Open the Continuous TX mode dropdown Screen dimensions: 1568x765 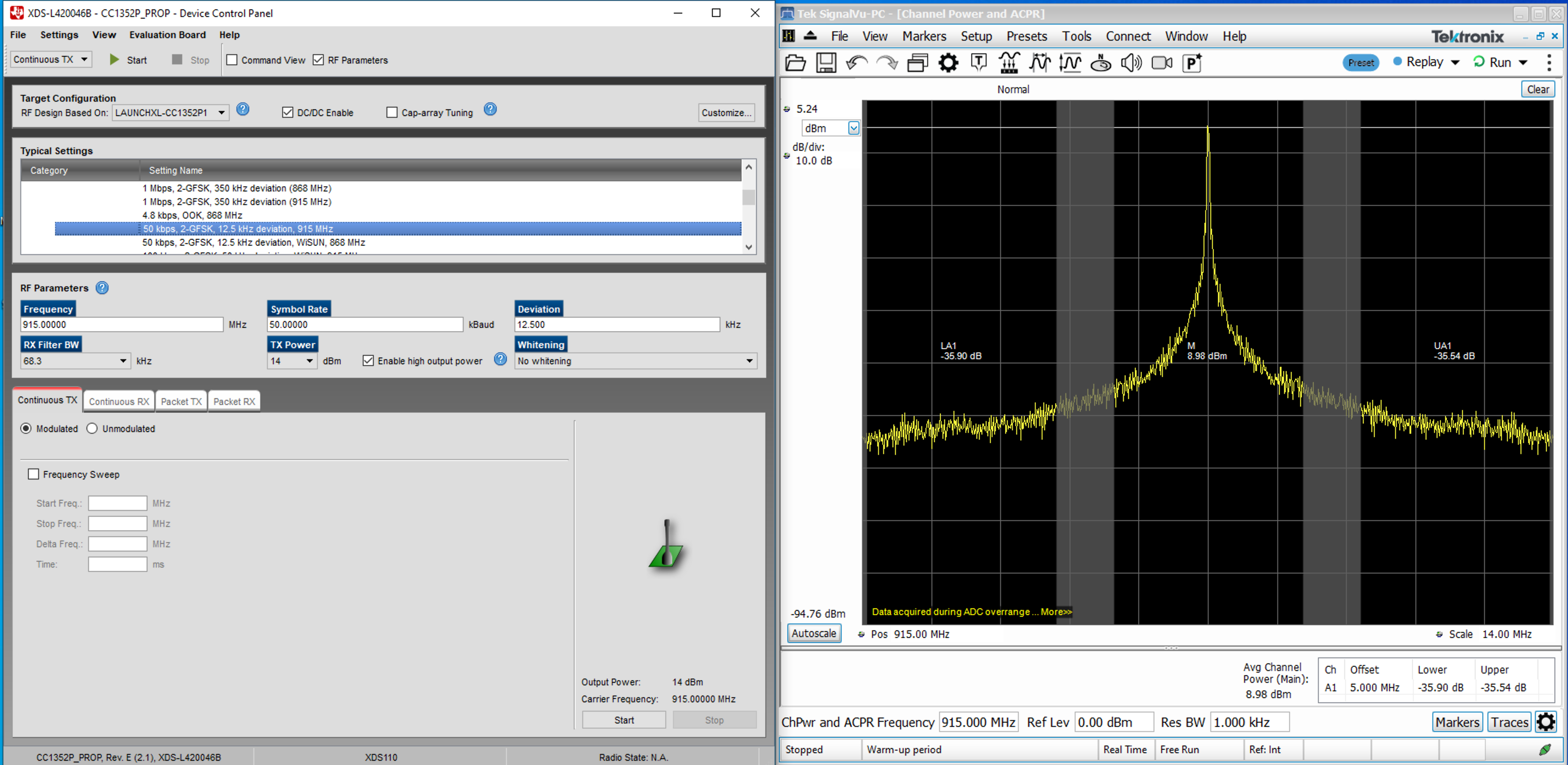click(52, 59)
